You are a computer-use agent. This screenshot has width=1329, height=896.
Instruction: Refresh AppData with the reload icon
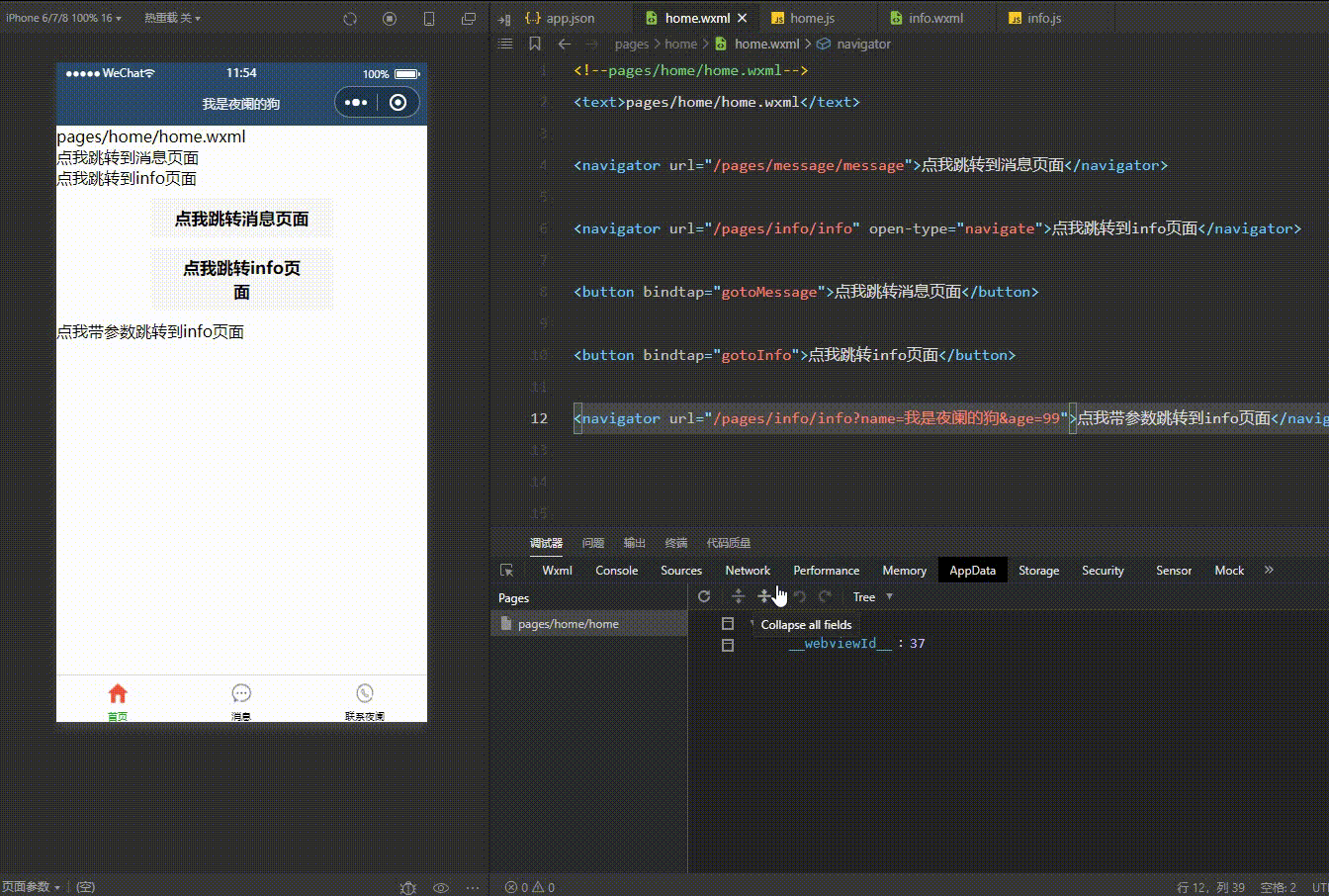(x=704, y=596)
